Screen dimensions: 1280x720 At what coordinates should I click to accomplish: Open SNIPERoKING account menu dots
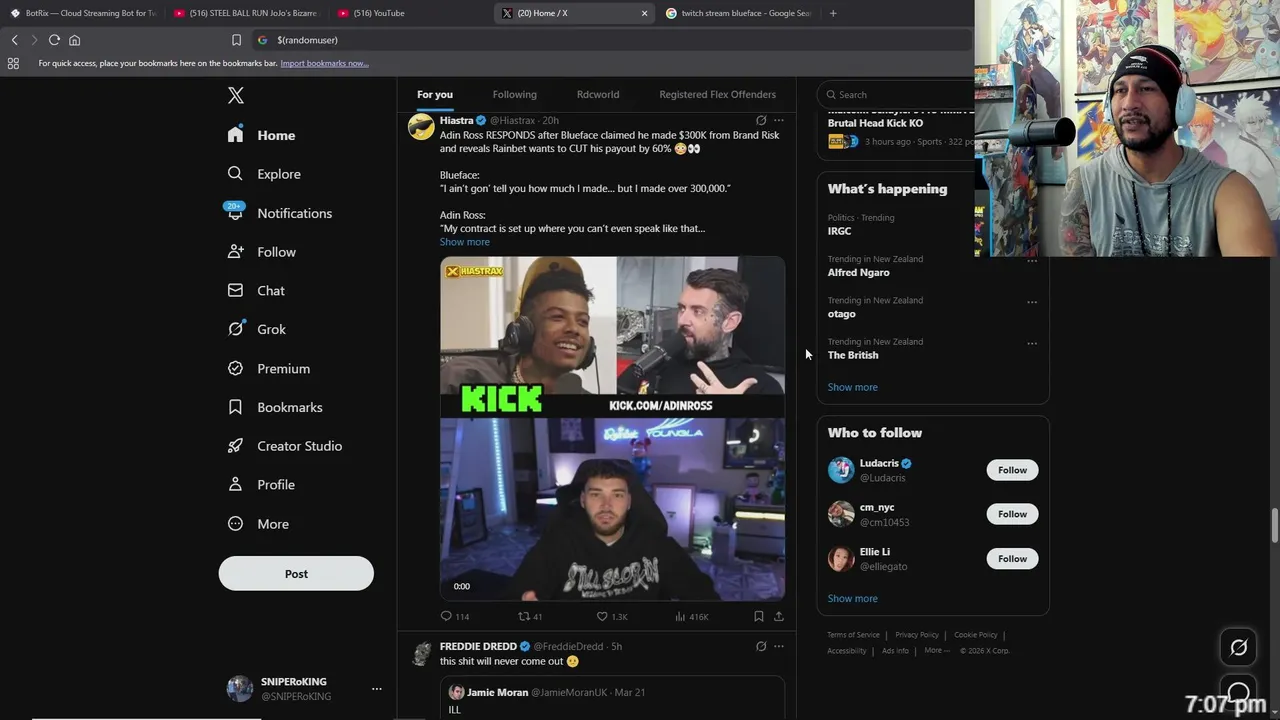click(x=377, y=689)
